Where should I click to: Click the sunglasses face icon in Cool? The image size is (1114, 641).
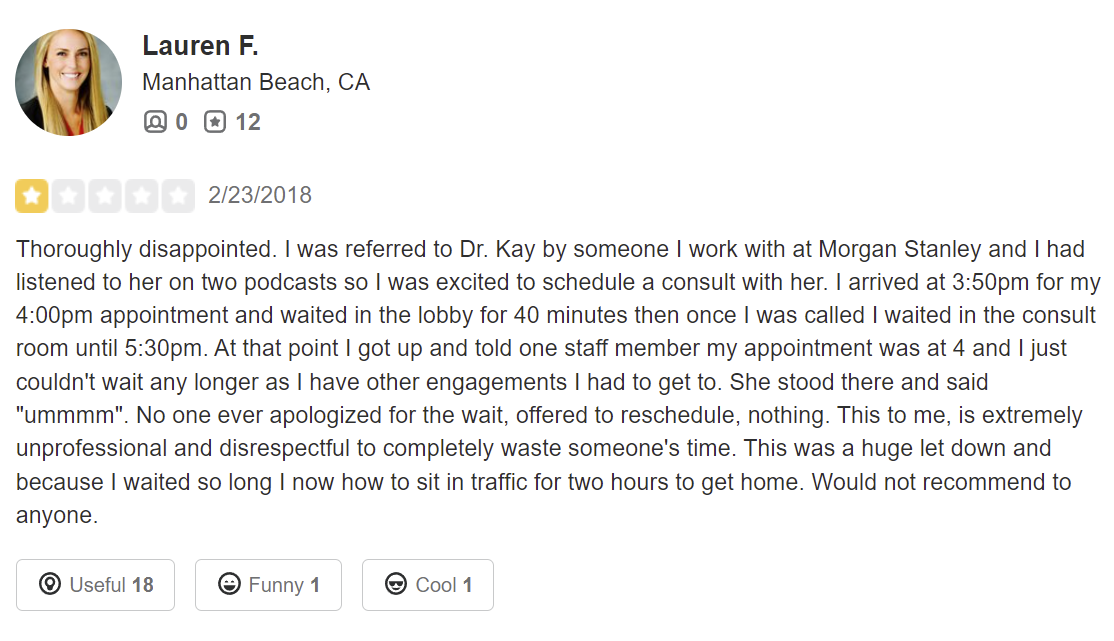coord(396,584)
